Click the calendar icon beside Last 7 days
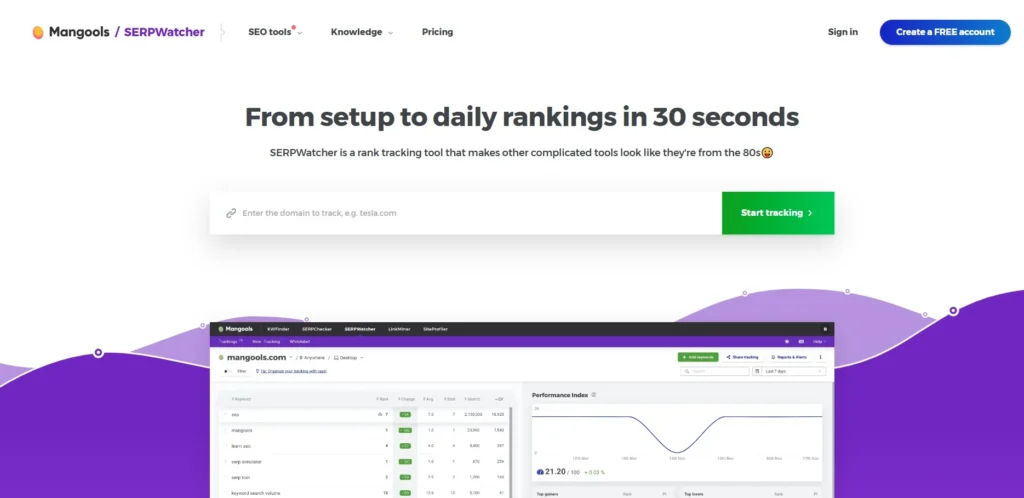The height and width of the screenshot is (498, 1024). (758, 371)
